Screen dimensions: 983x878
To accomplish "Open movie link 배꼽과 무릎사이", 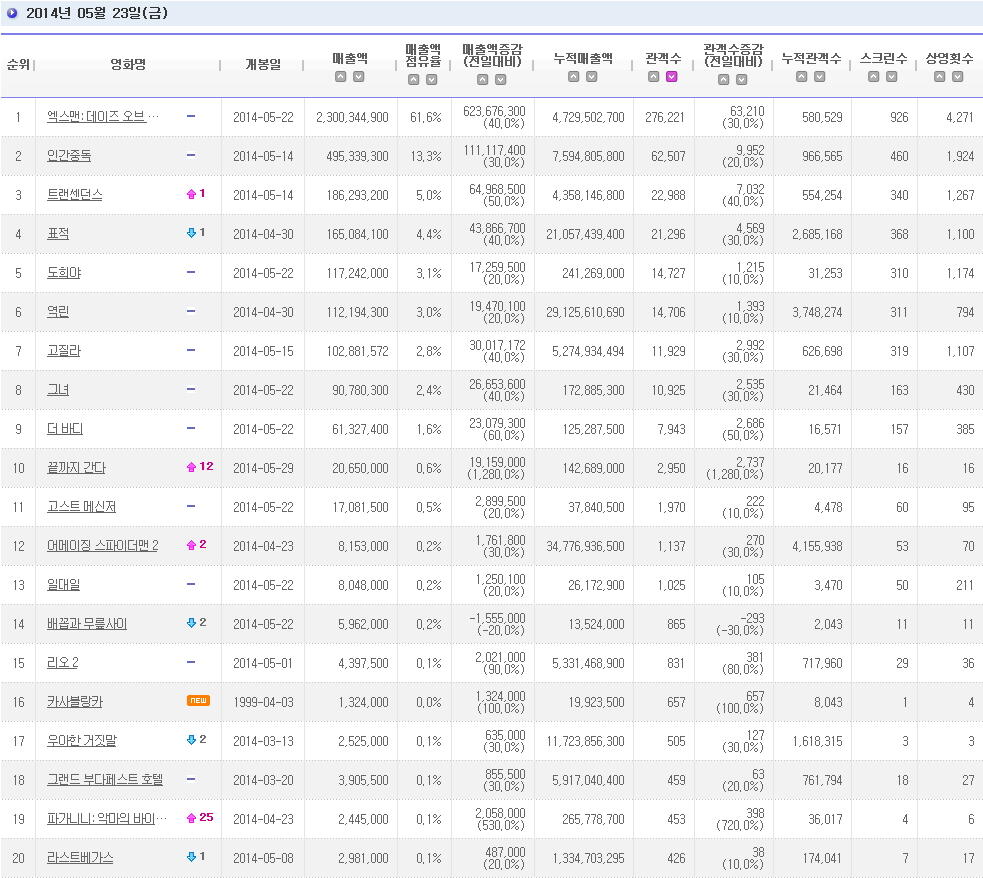I will tap(87, 624).
